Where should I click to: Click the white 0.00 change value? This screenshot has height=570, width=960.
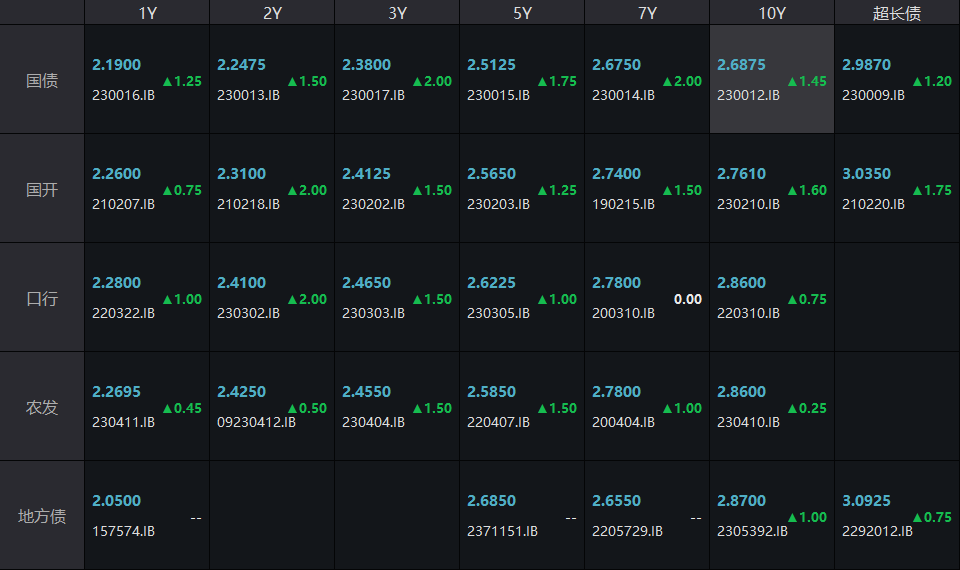point(687,299)
